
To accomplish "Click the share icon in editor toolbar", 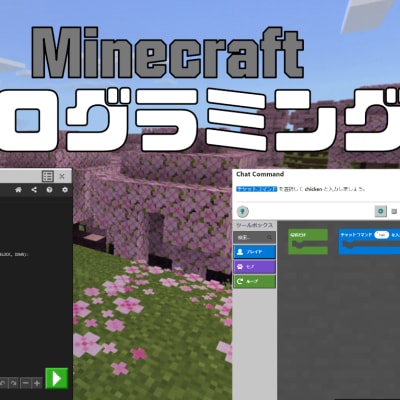I will pos(34,190).
